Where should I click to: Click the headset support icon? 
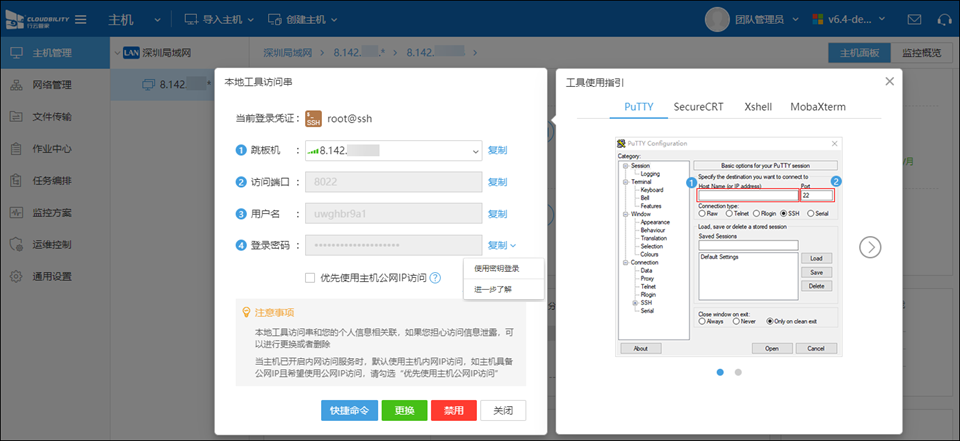pyautogui.click(x=943, y=19)
